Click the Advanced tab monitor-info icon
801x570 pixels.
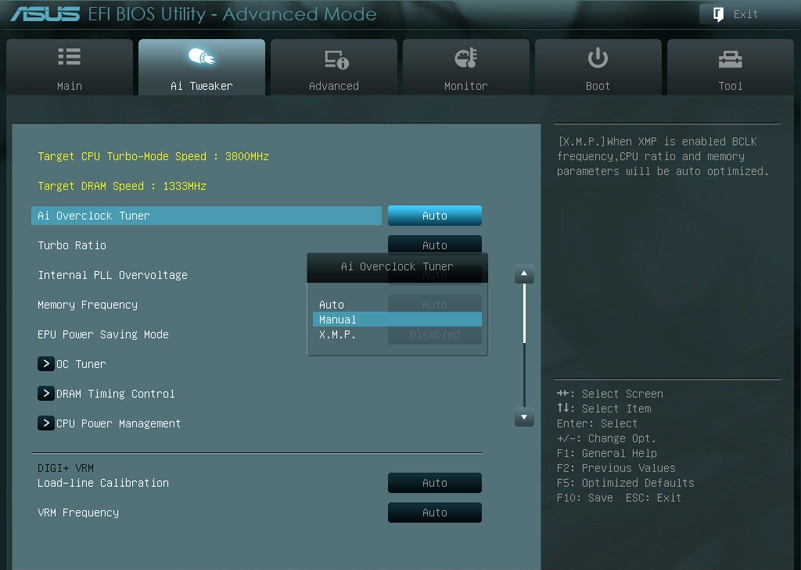[x=336, y=60]
